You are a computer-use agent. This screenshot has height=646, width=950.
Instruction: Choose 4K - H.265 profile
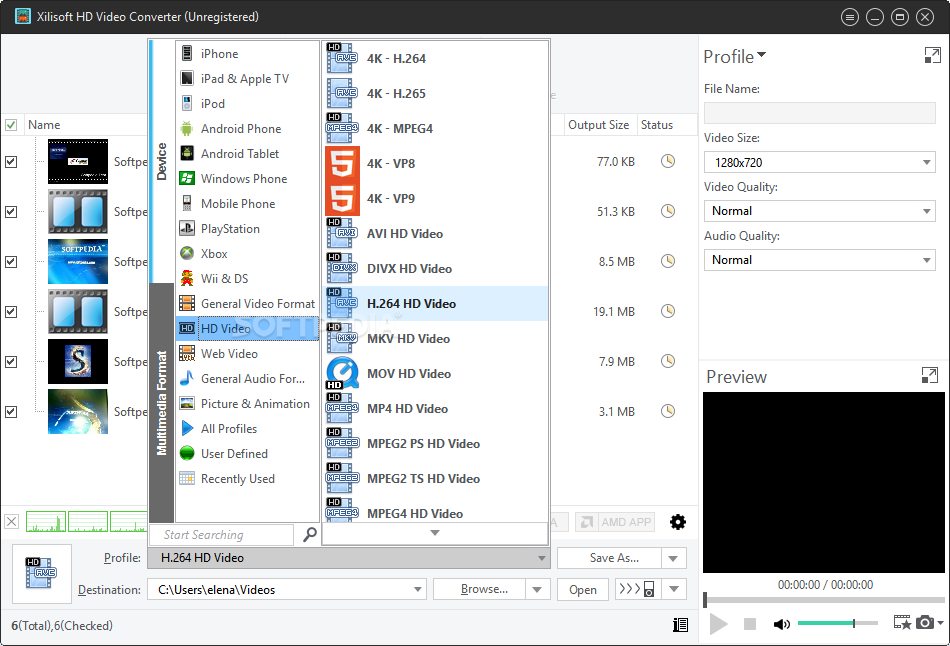(x=436, y=93)
